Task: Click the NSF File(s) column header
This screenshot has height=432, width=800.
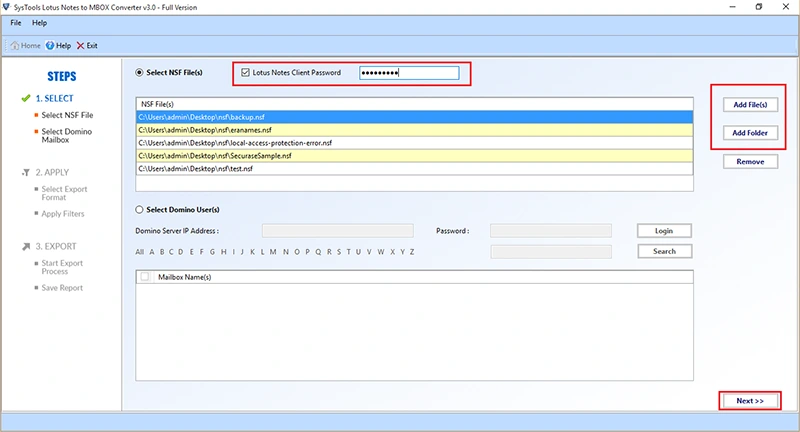Action: pyautogui.click(x=414, y=104)
